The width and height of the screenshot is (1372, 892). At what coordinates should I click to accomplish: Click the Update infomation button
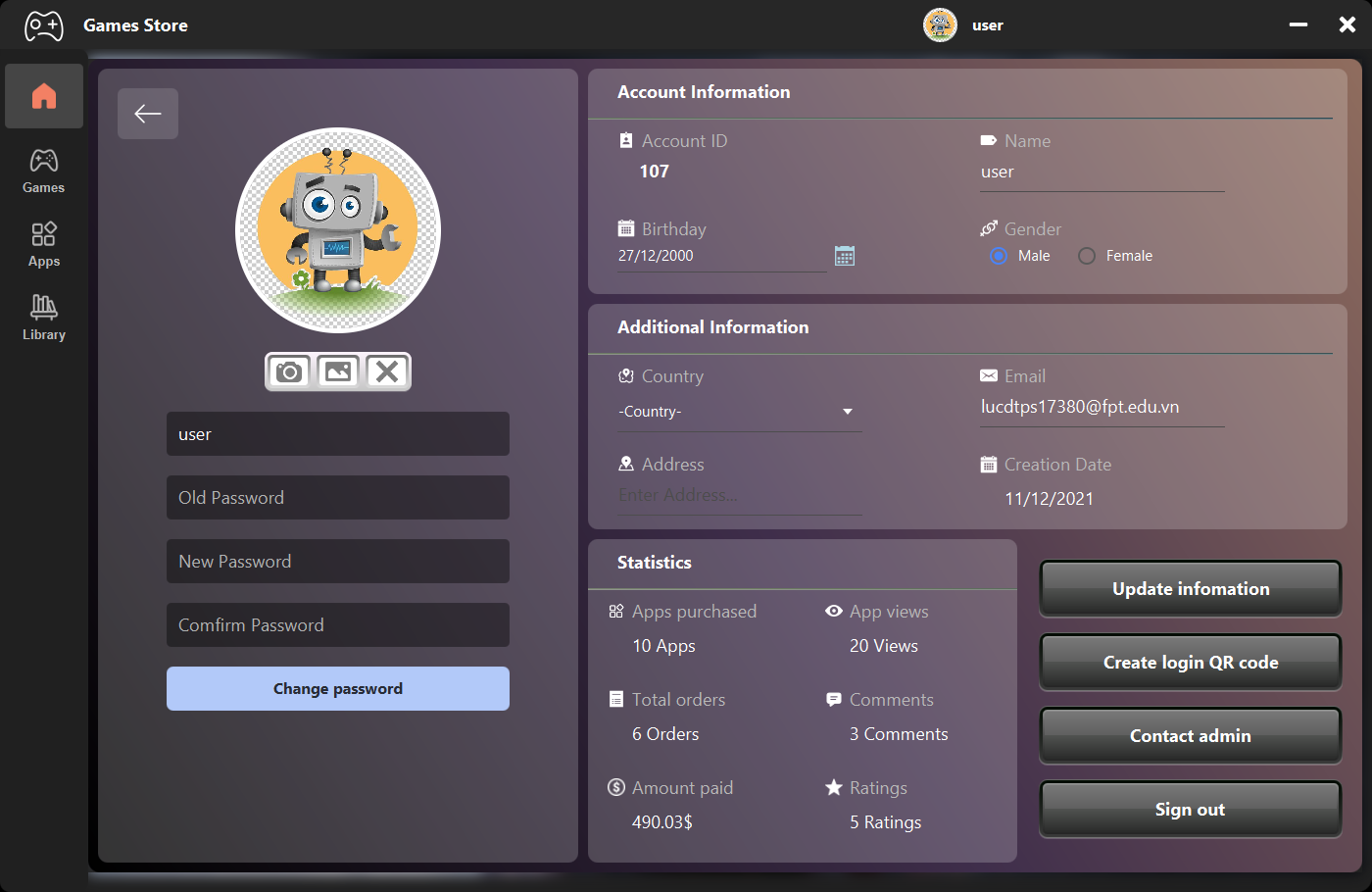point(1191,589)
